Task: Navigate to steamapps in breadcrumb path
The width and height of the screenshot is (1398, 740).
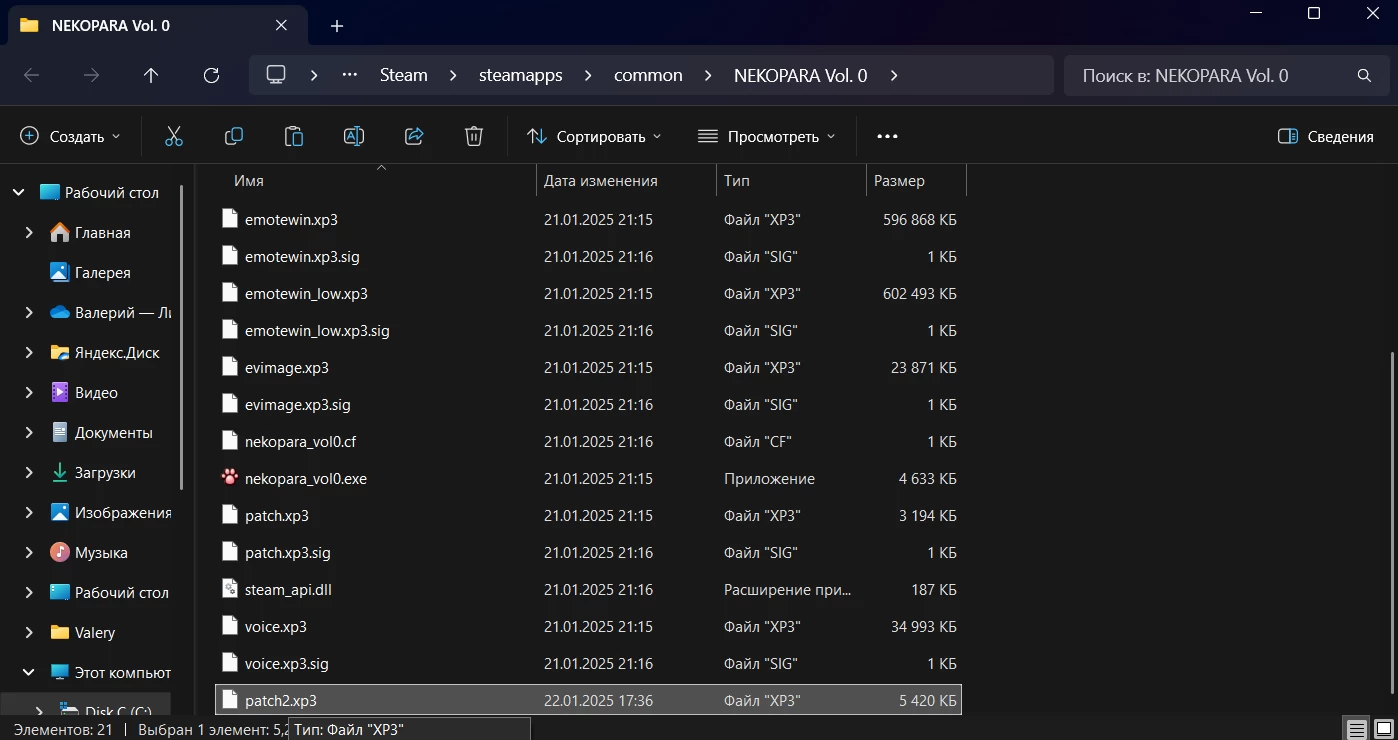Action: (x=519, y=75)
